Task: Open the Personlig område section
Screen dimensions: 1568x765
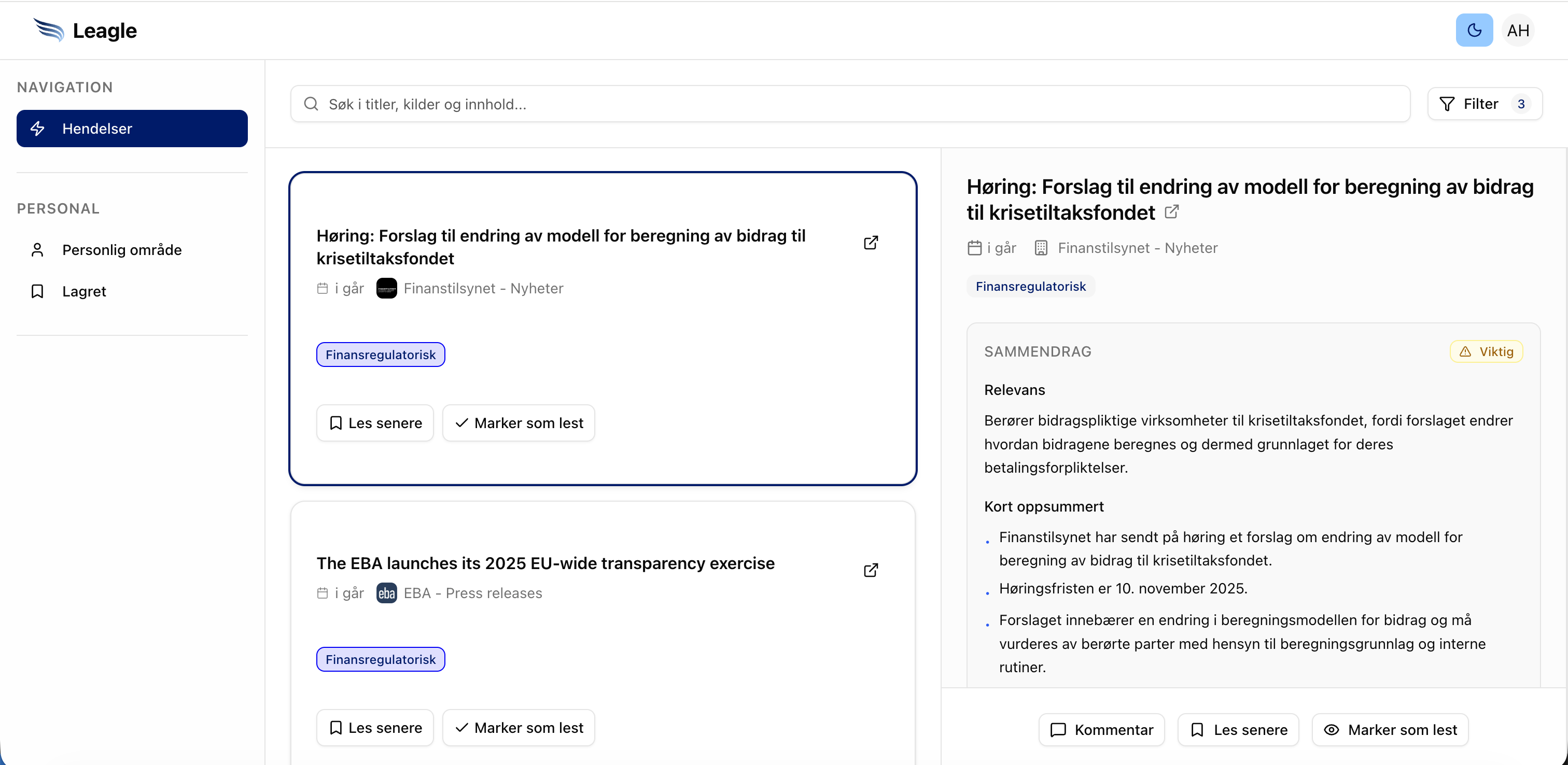Action: click(x=122, y=249)
